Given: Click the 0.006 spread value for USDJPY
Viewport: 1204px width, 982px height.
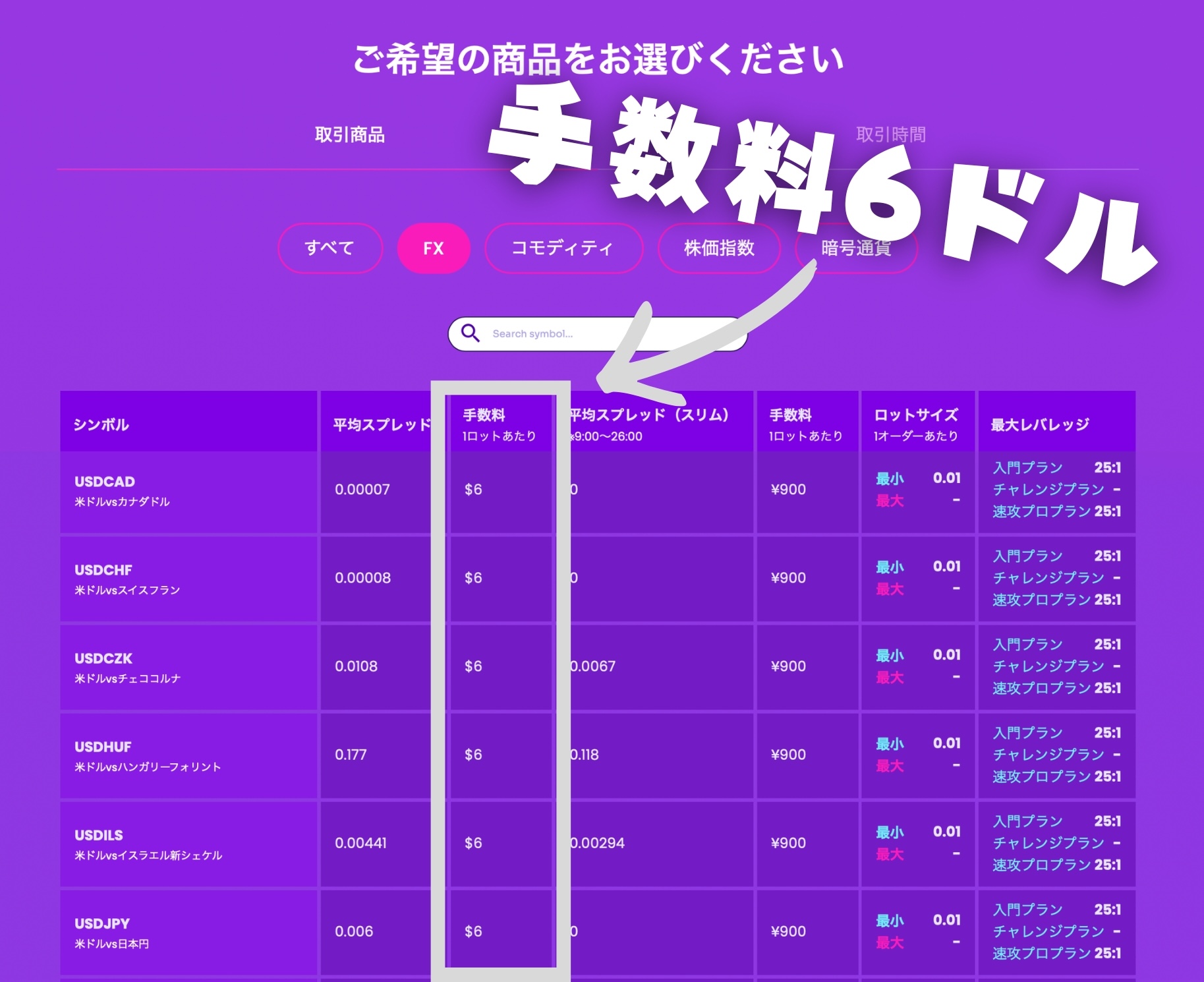Looking at the screenshot, I should click(354, 931).
